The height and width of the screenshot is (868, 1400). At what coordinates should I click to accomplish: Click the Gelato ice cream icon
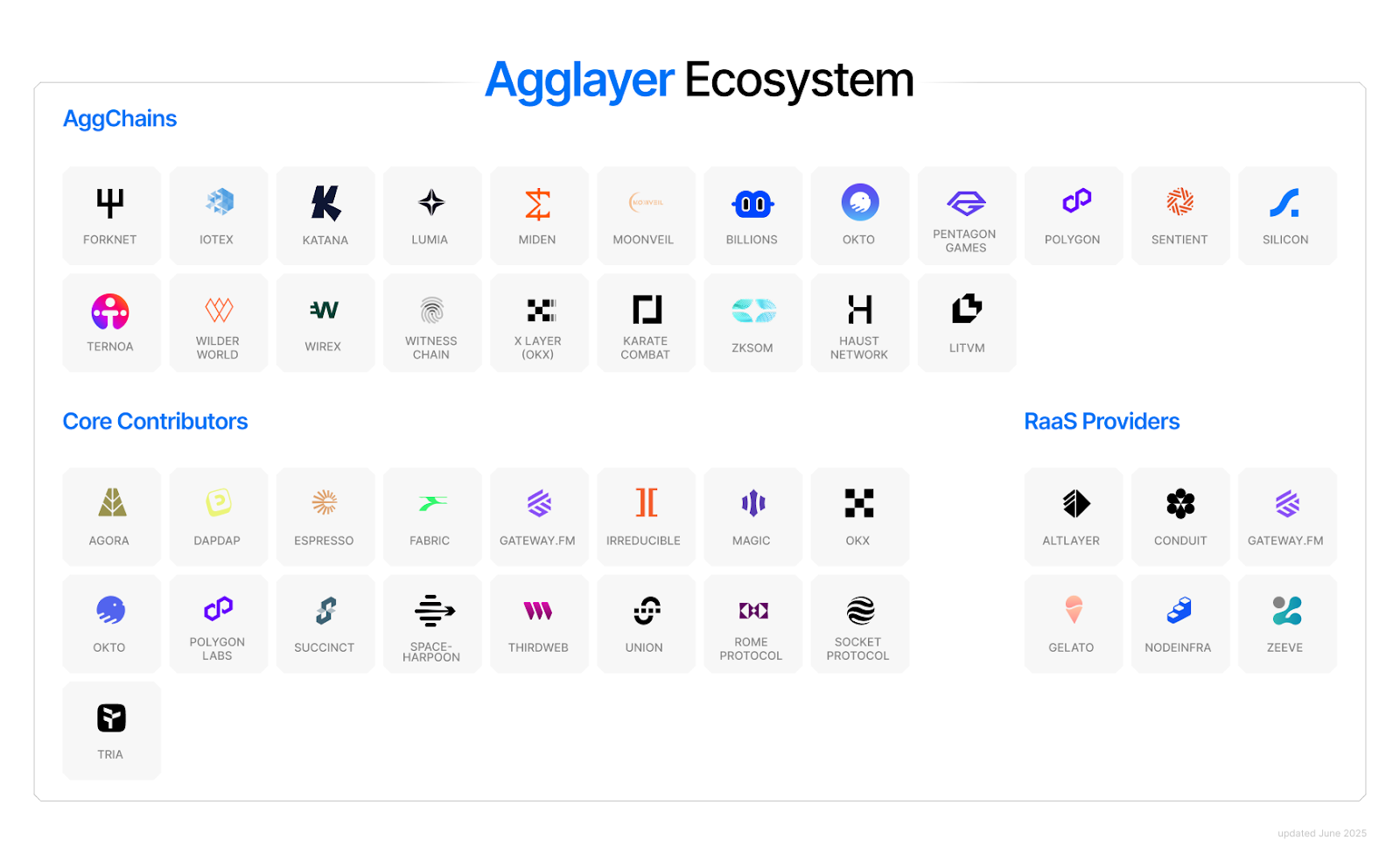pos(1074,610)
